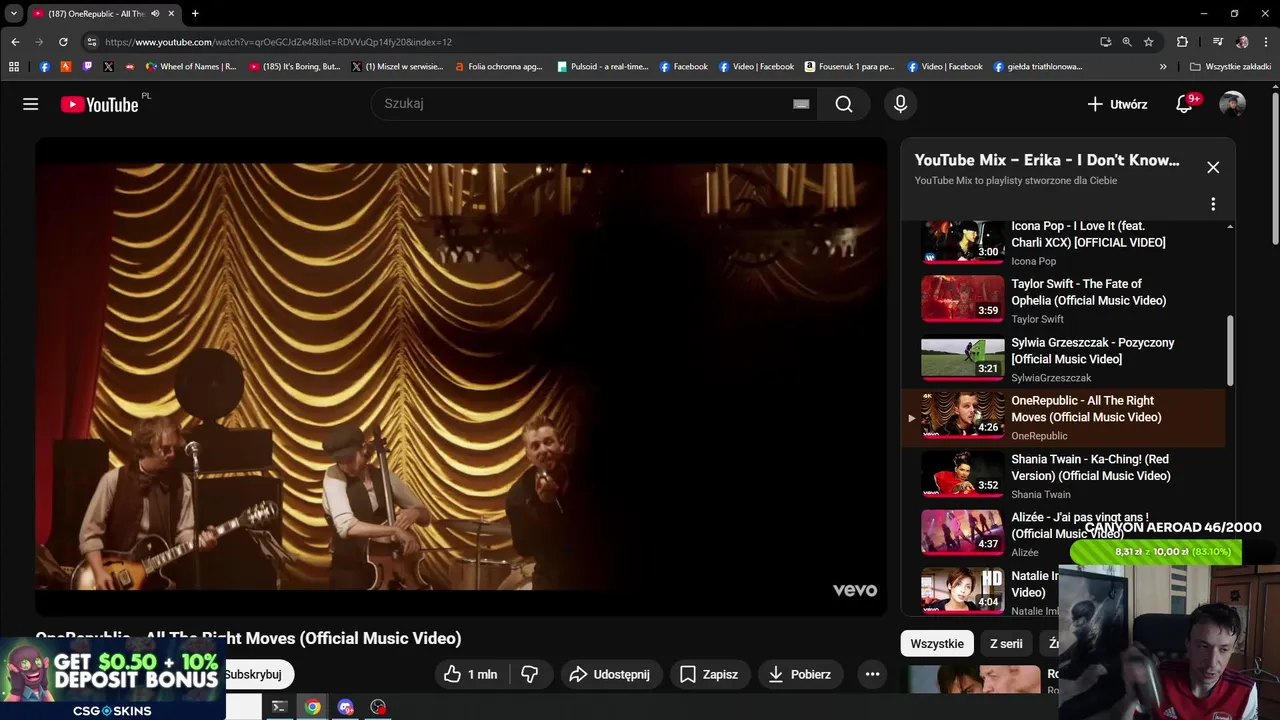Play Icona Pop - I Love It from playlist
Screen dimensions: 1280x720
click(x=1065, y=243)
